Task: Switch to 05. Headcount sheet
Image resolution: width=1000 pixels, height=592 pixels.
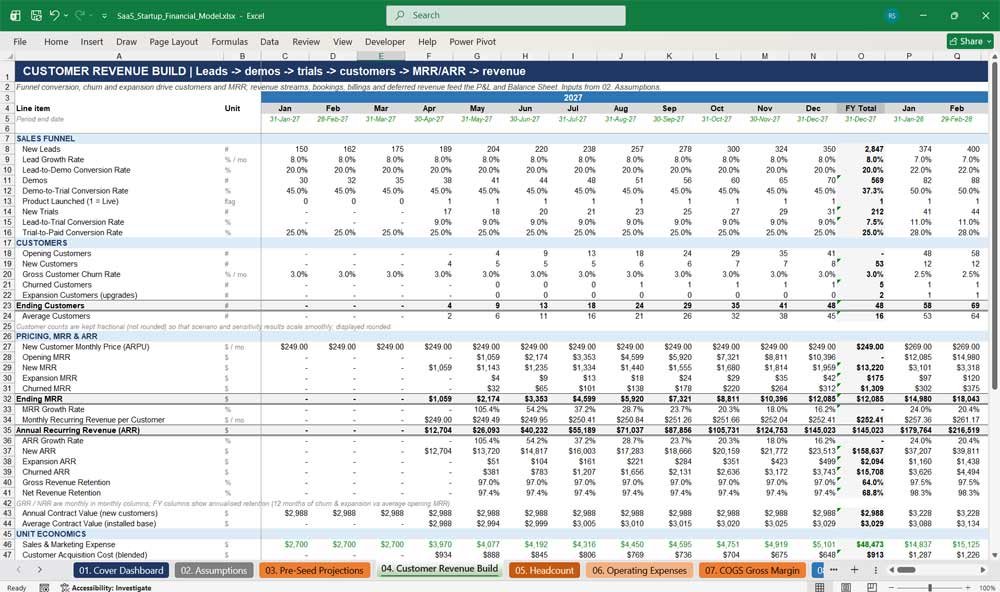Action: (545, 570)
